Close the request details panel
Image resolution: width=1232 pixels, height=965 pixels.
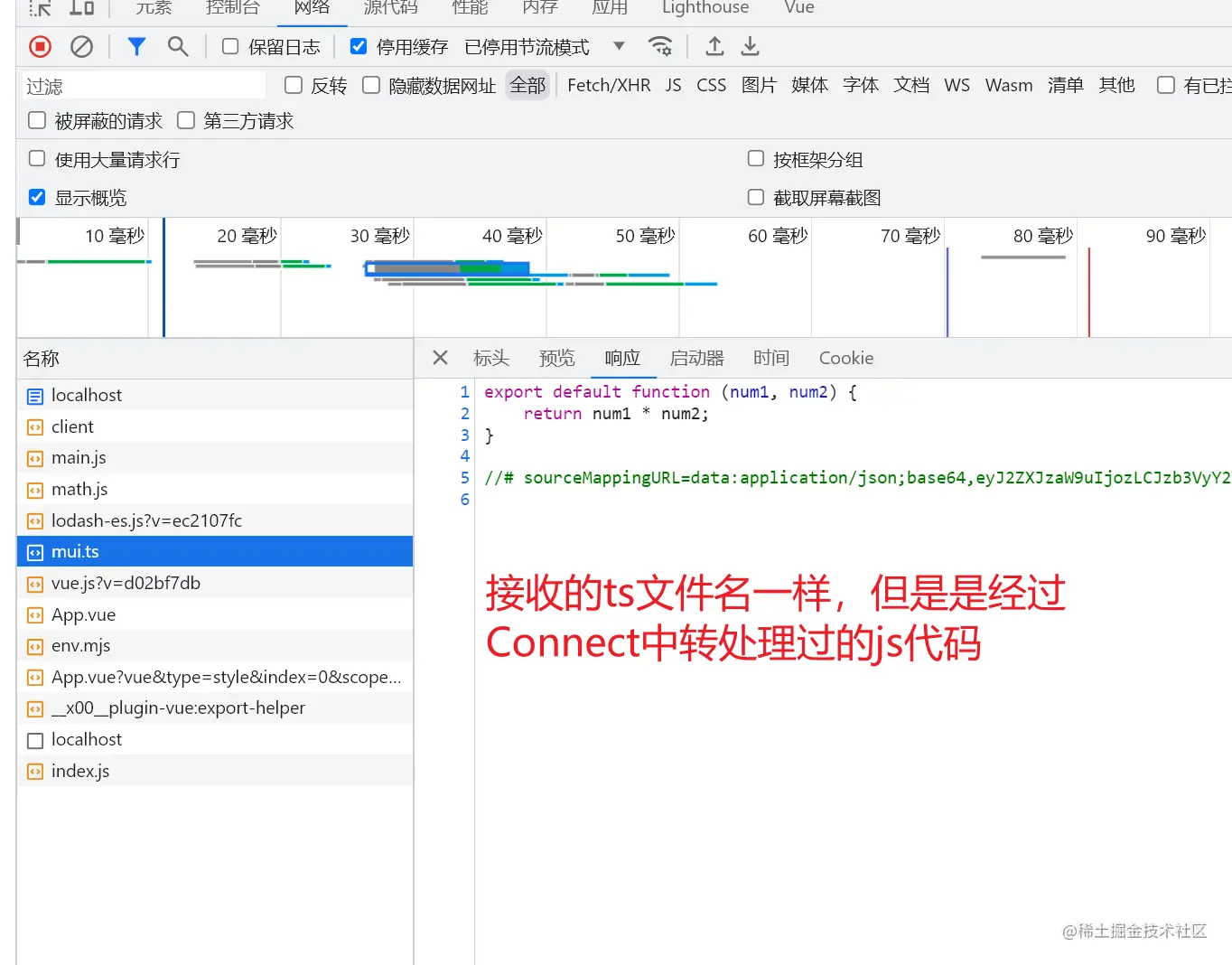point(440,358)
